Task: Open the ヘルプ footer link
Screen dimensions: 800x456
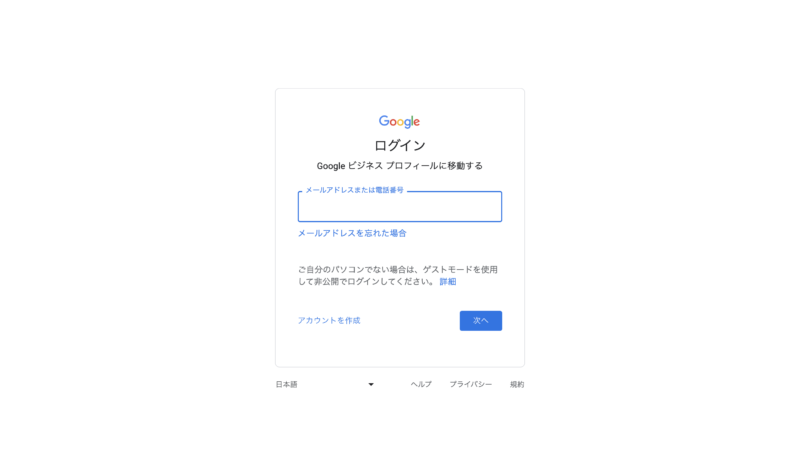Action: tap(421, 385)
